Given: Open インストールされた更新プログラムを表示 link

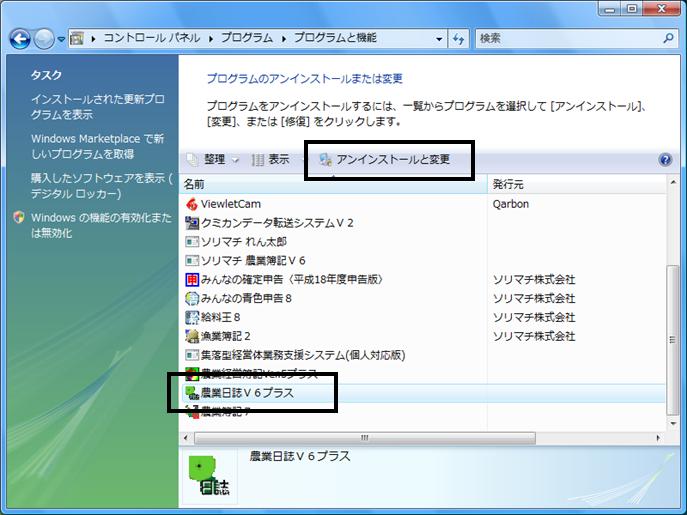Looking at the screenshot, I should [x=98, y=107].
